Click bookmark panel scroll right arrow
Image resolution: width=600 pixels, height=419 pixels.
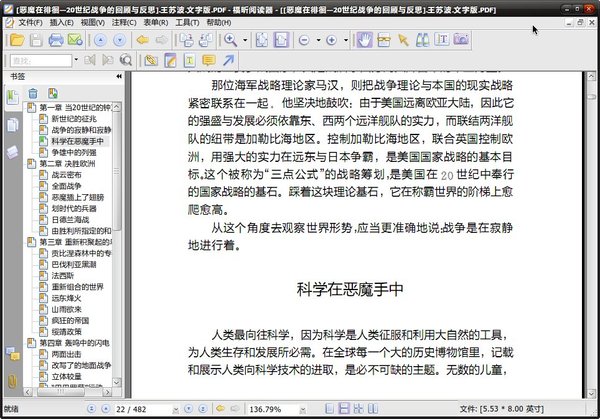click(108, 392)
